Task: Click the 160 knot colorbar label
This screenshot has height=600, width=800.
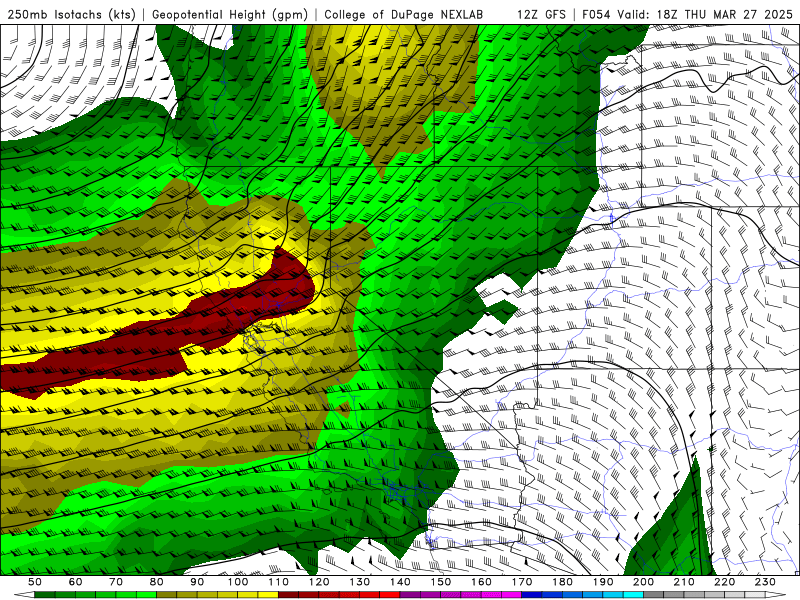Action: point(482,582)
